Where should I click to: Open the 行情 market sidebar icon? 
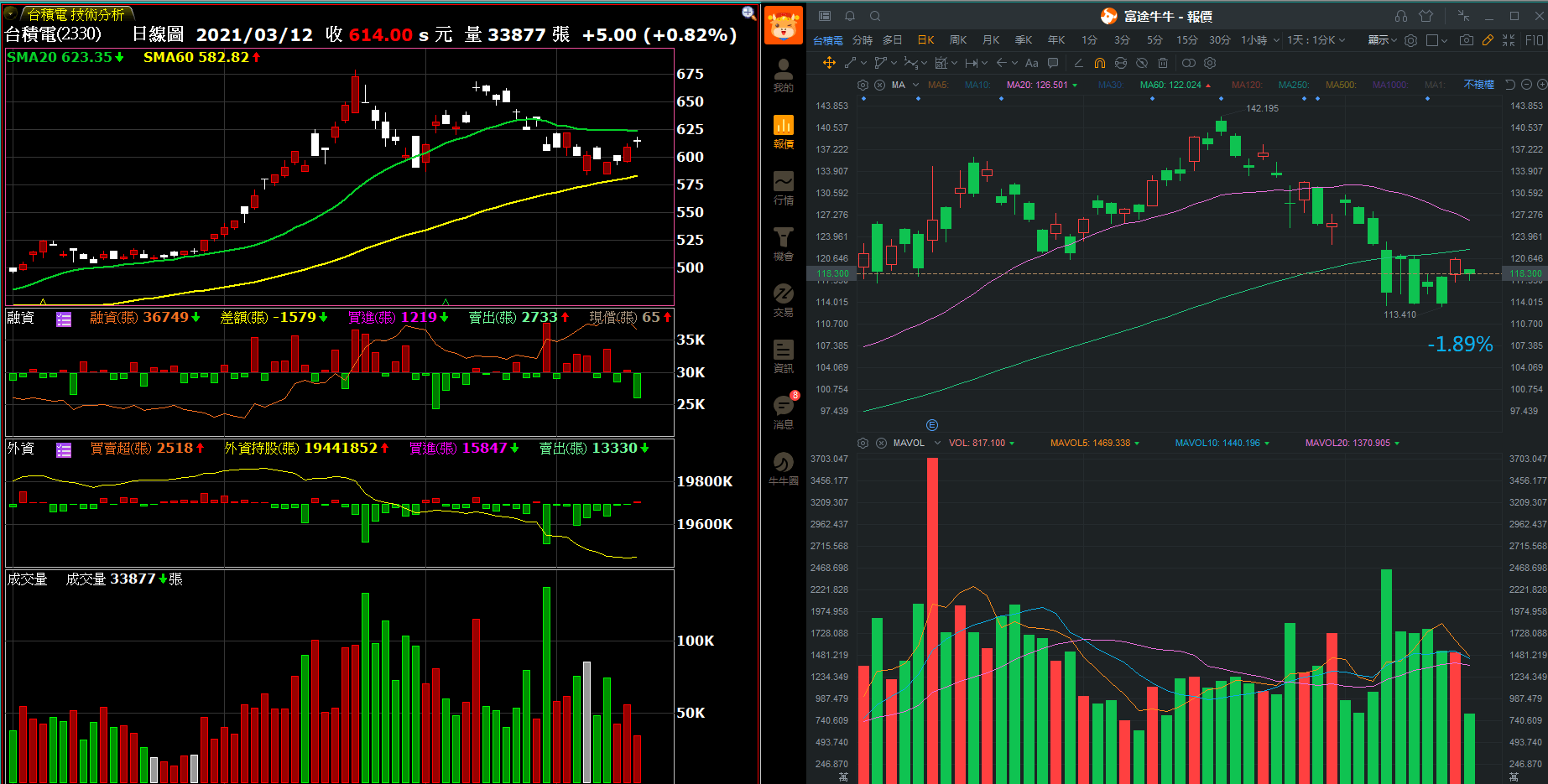783,188
